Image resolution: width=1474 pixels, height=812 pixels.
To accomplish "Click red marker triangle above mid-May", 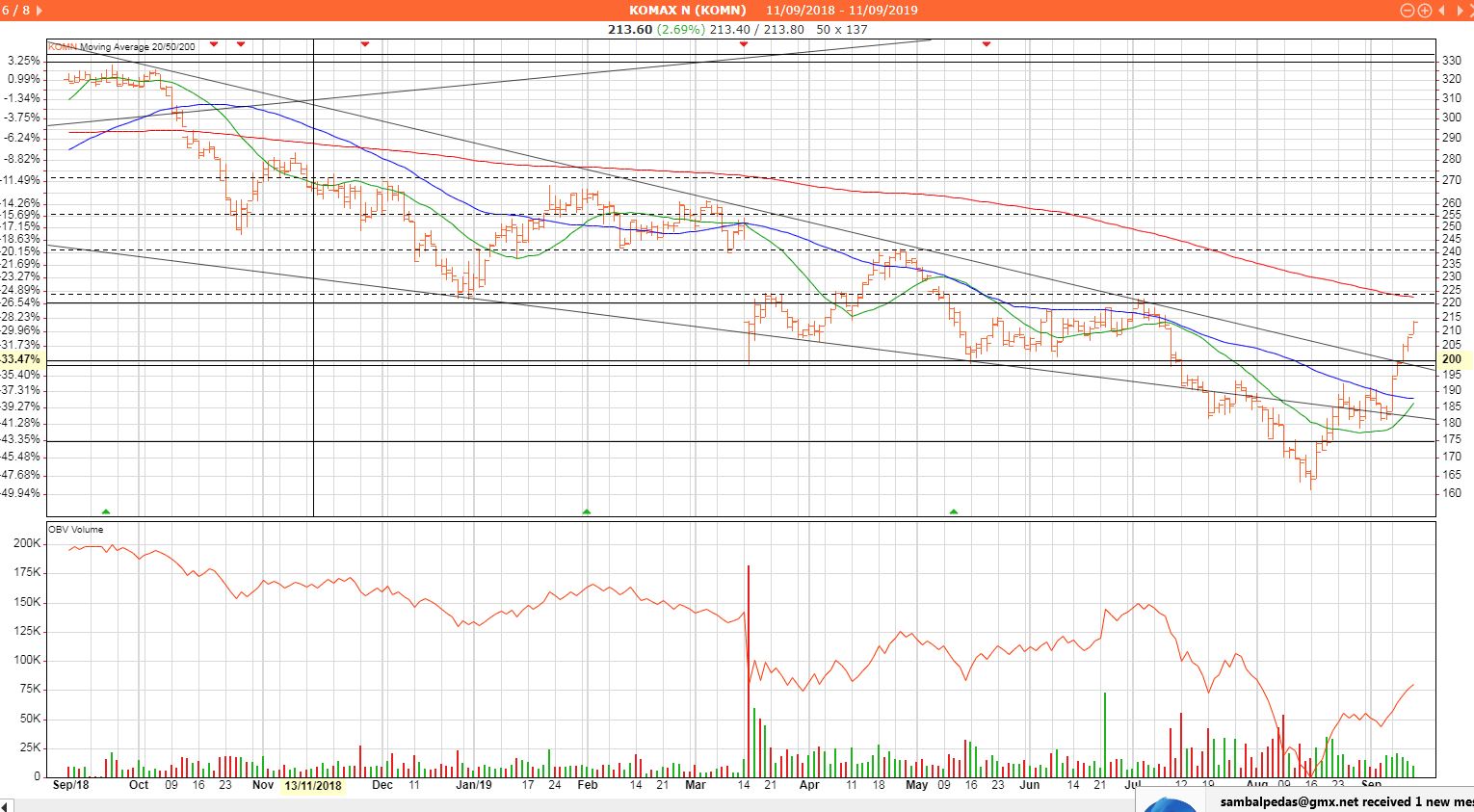I will coord(986,44).
